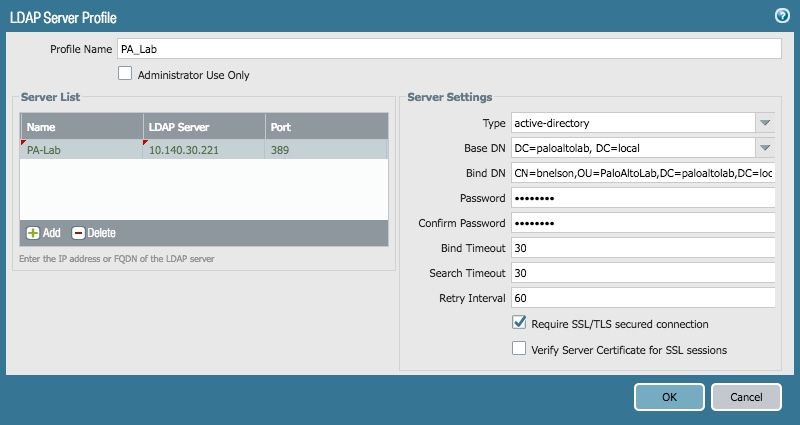Click the red Delete minus icon
800x425 pixels.
click(78, 233)
